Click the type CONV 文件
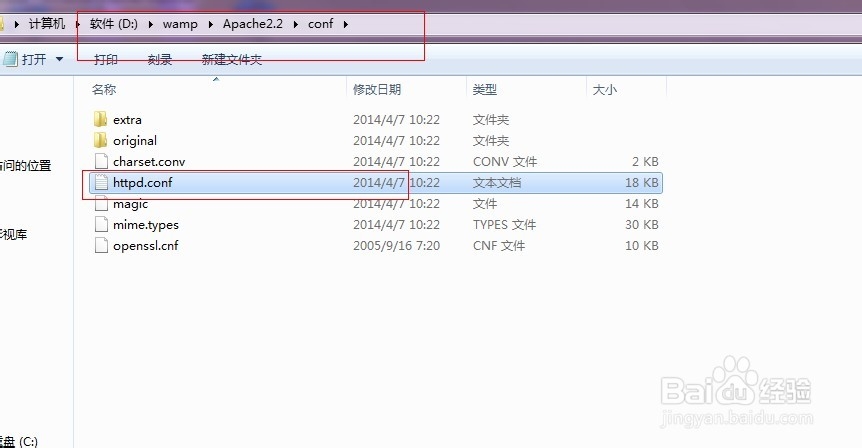Image resolution: width=862 pixels, height=448 pixels. [505, 162]
